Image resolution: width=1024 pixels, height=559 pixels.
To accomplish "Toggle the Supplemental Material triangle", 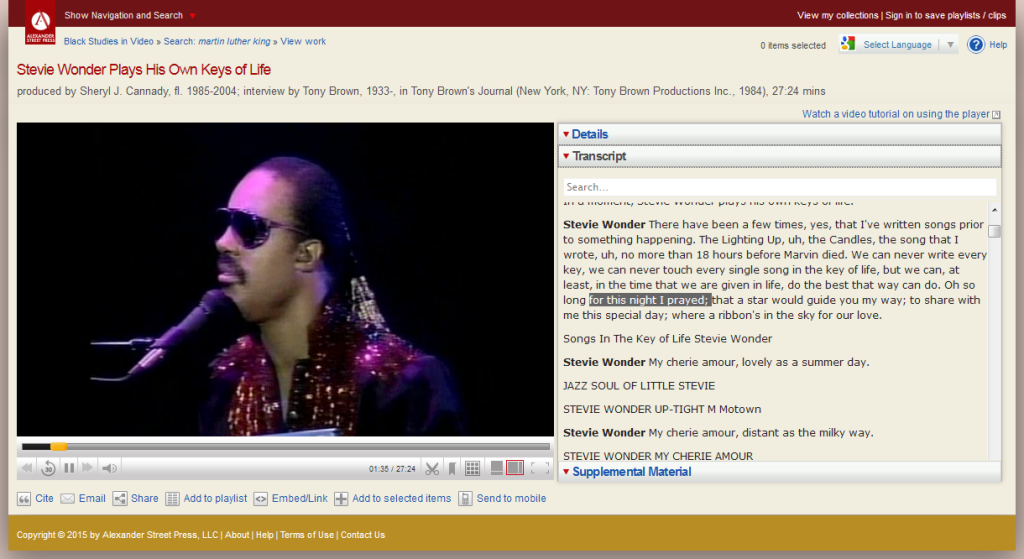I will point(566,471).
